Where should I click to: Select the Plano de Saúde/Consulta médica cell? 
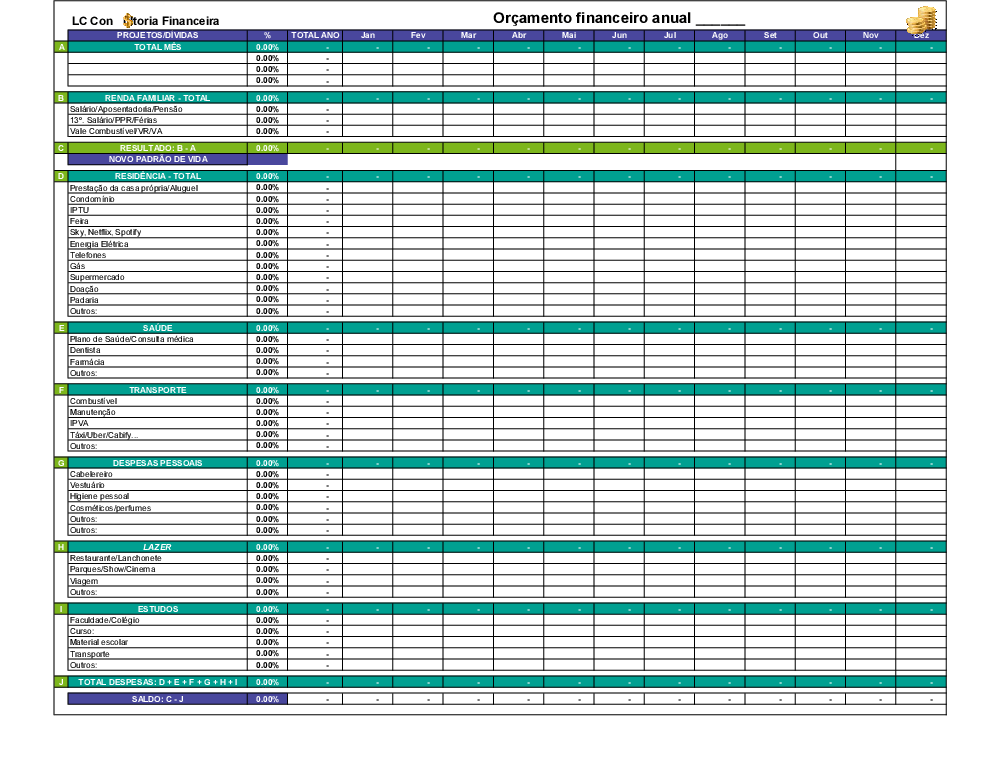click(131, 339)
